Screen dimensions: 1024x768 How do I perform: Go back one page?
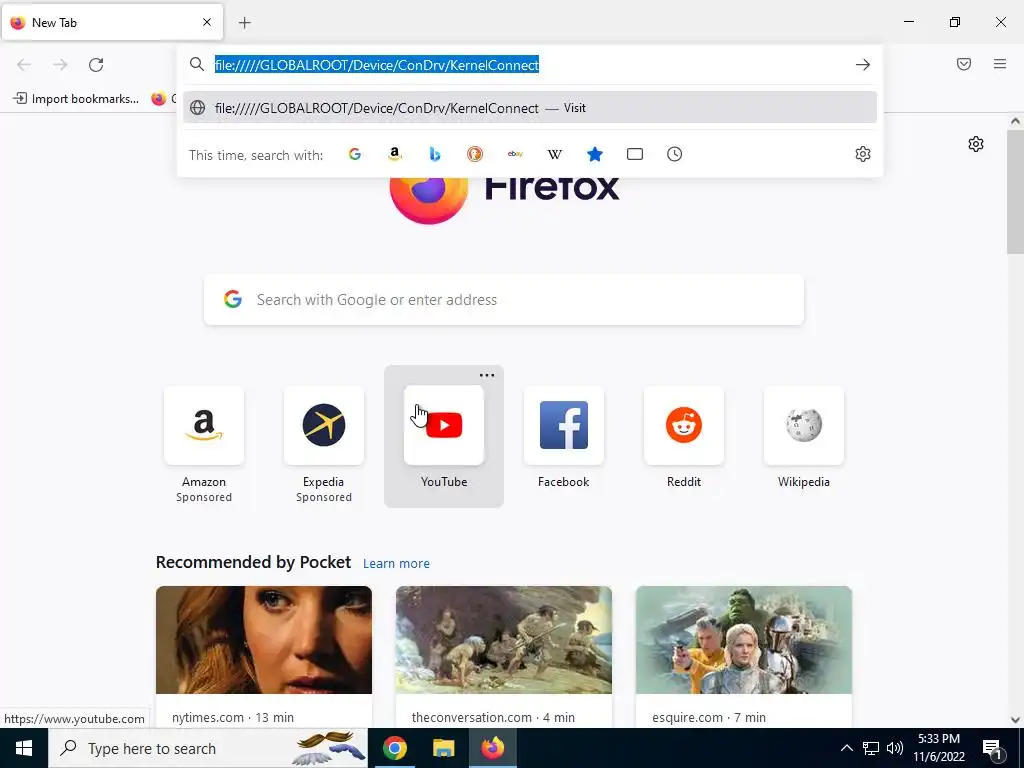(24, 64)
